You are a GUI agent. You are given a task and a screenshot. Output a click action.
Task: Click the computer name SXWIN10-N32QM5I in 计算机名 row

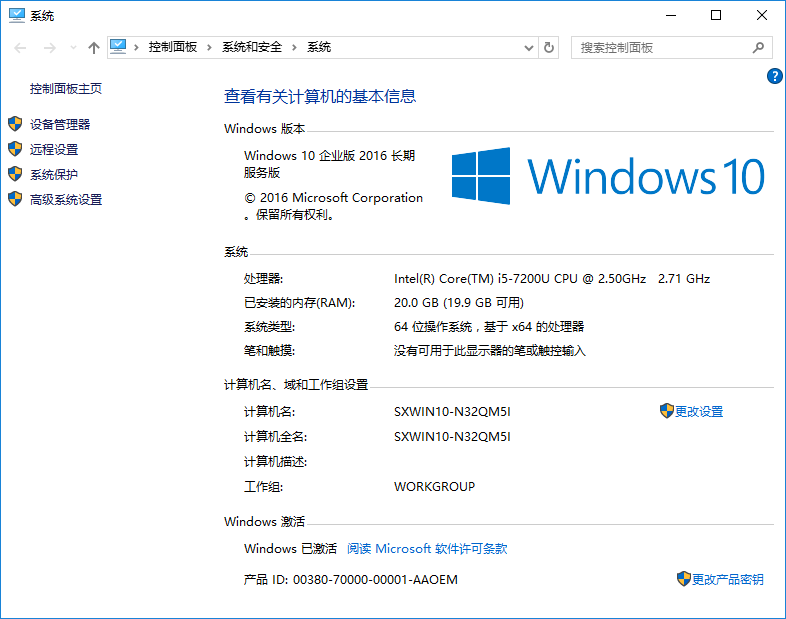click(x=452, y=411)
